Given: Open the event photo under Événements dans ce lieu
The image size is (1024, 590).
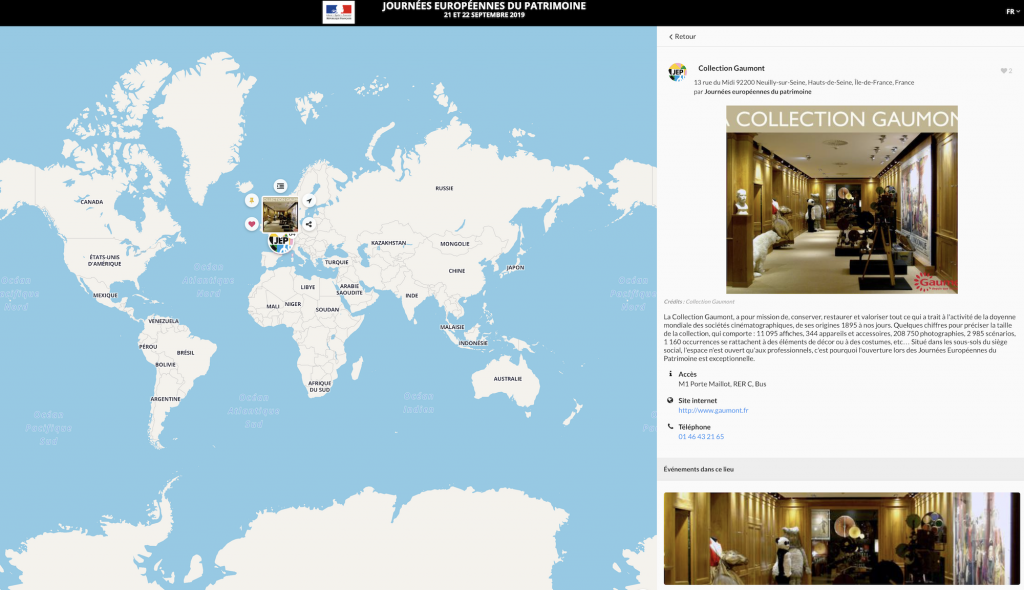Looking at the screenshot, I should 842,538.
